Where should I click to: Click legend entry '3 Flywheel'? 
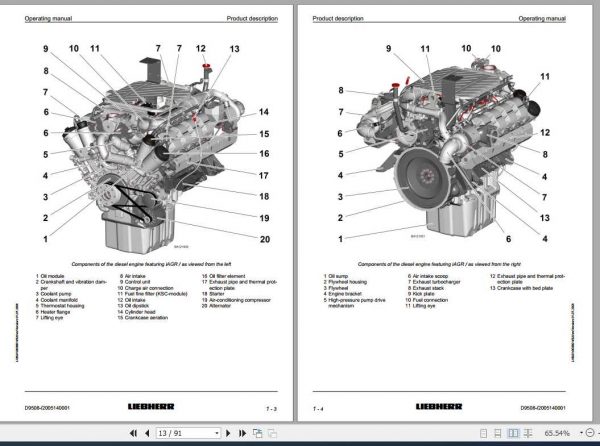click(x=336, y=288)
